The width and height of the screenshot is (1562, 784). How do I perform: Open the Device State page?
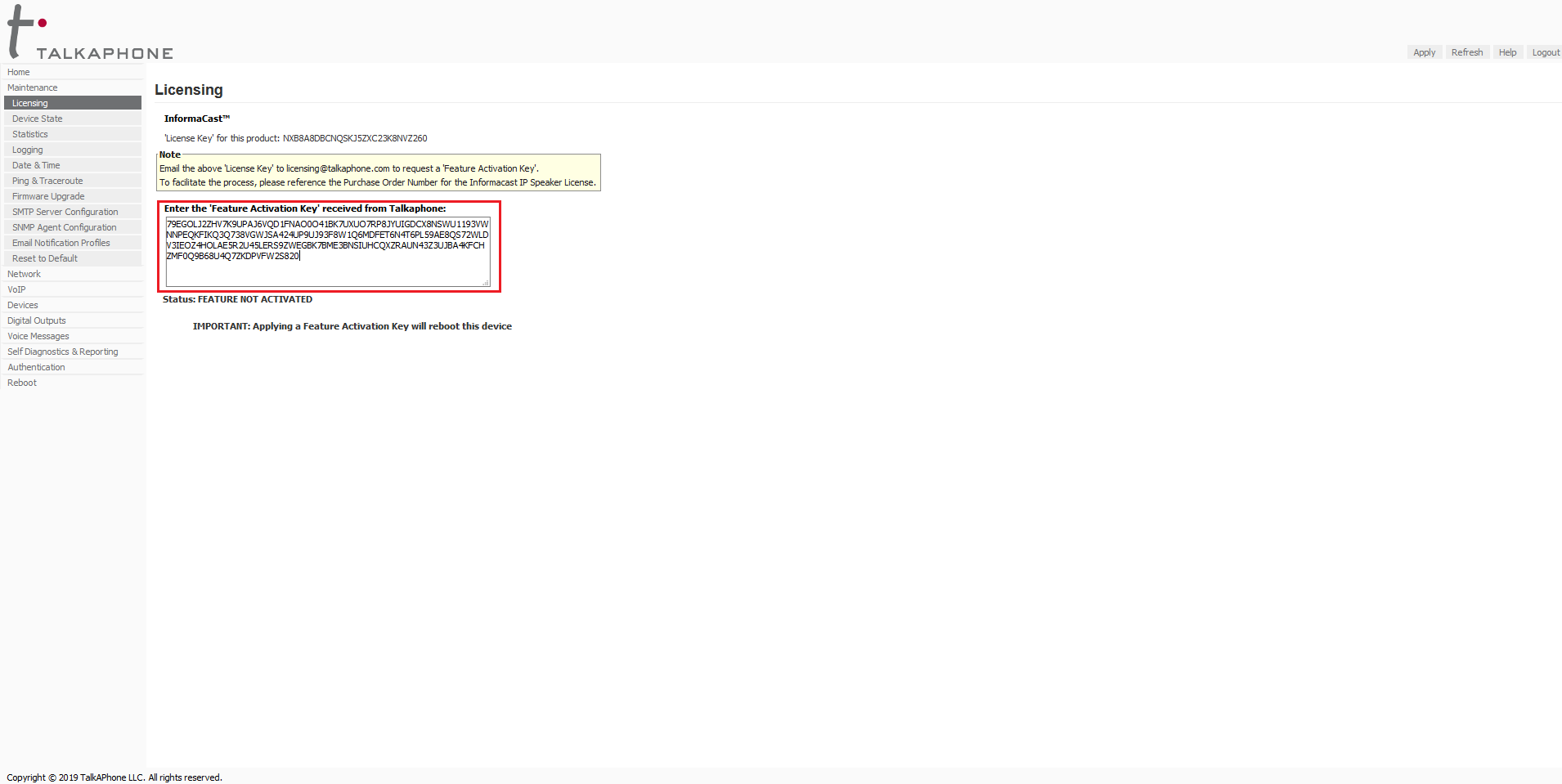(73, 119)
